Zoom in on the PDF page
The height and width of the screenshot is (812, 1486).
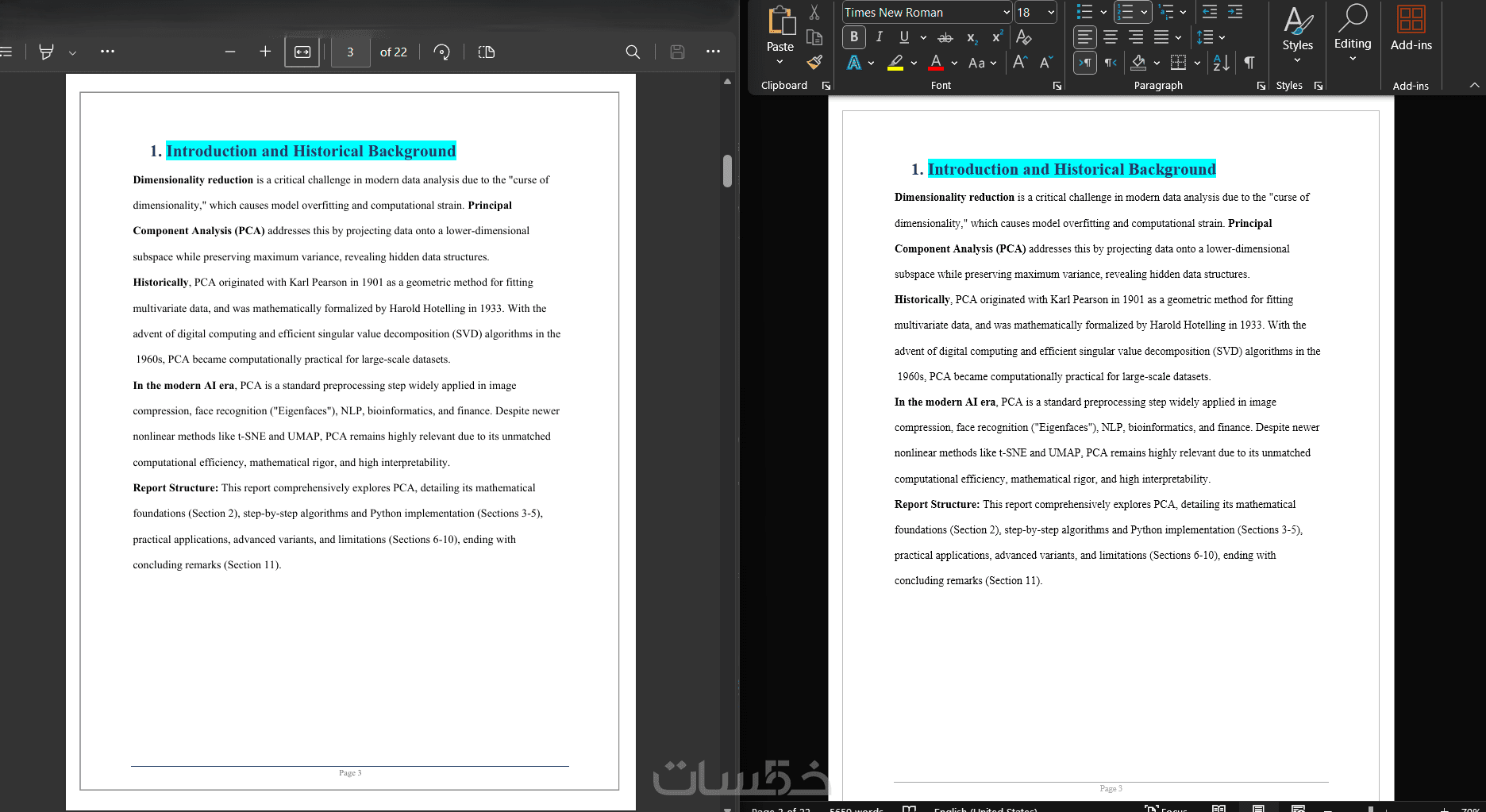coord(265,52)
